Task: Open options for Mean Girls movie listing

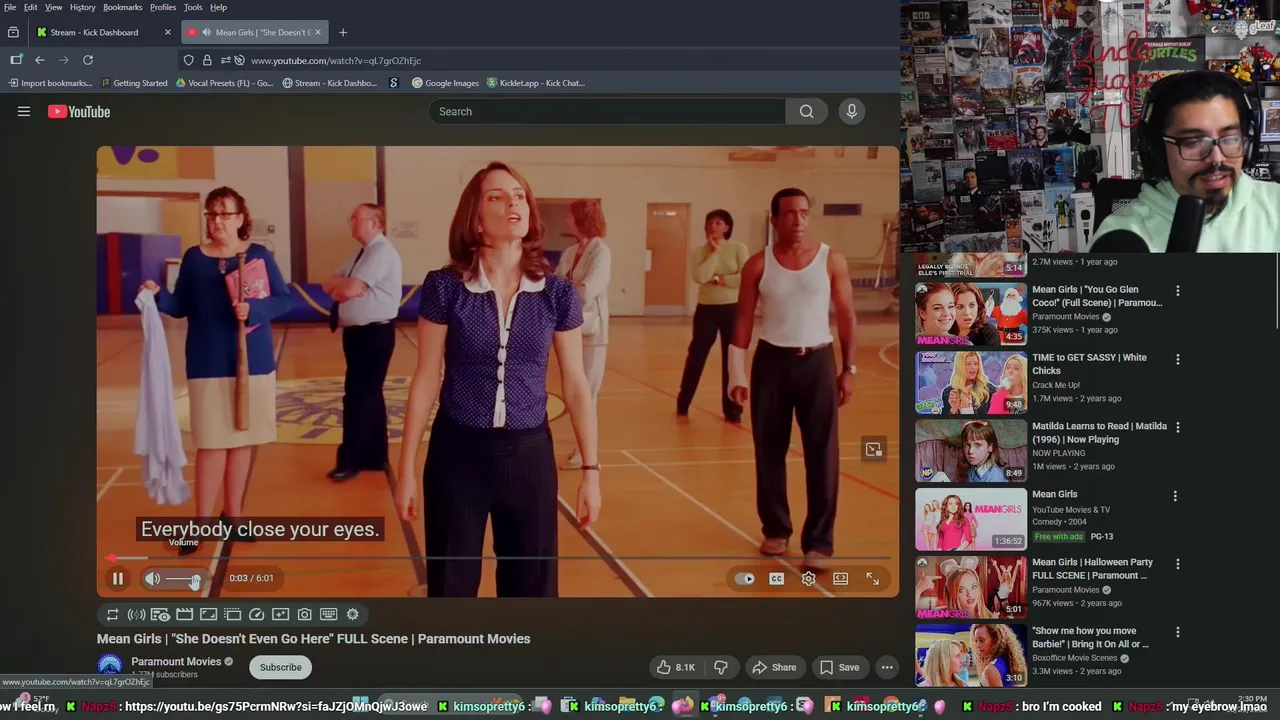Action: [1175, 496]
